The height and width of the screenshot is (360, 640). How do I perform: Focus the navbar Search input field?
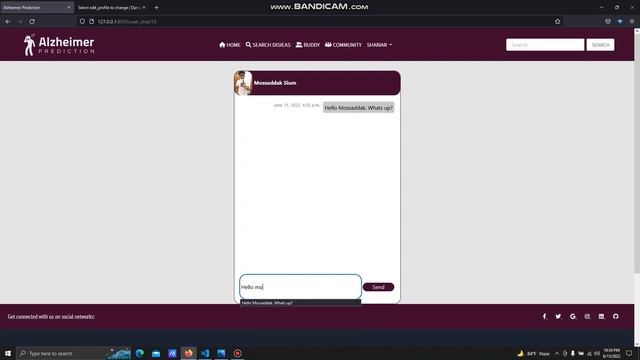pos(545,45)
